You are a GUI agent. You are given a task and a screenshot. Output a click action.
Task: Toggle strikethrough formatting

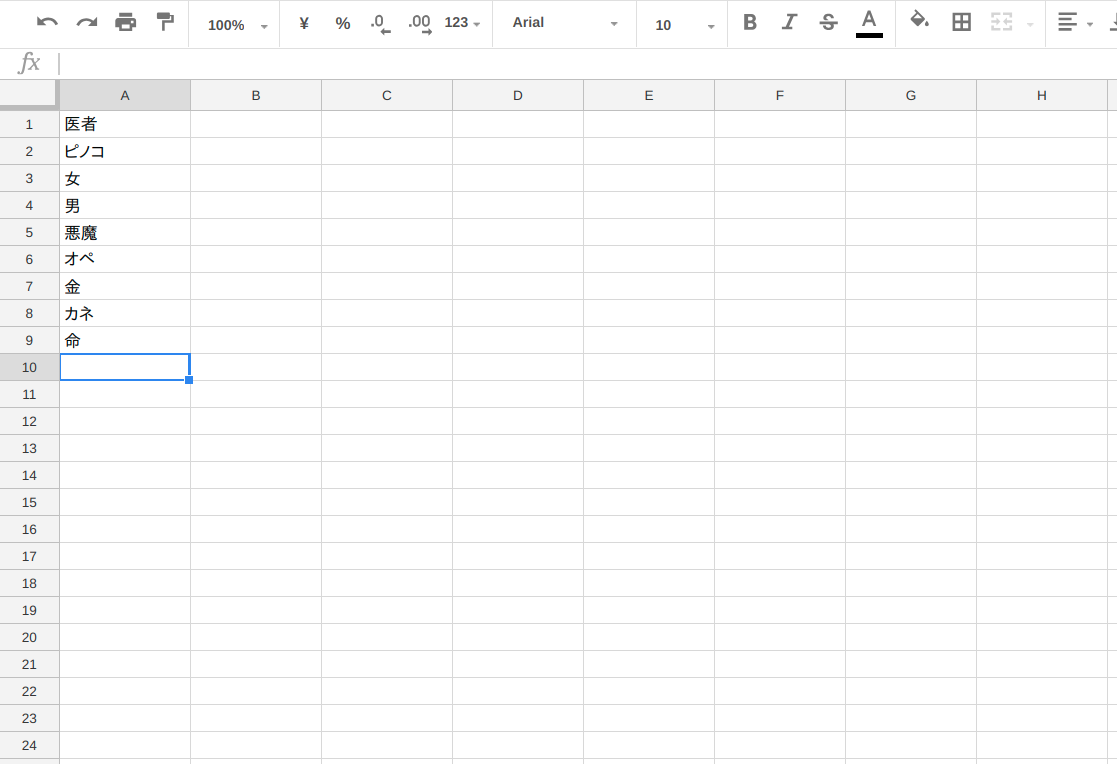[828, 23]
